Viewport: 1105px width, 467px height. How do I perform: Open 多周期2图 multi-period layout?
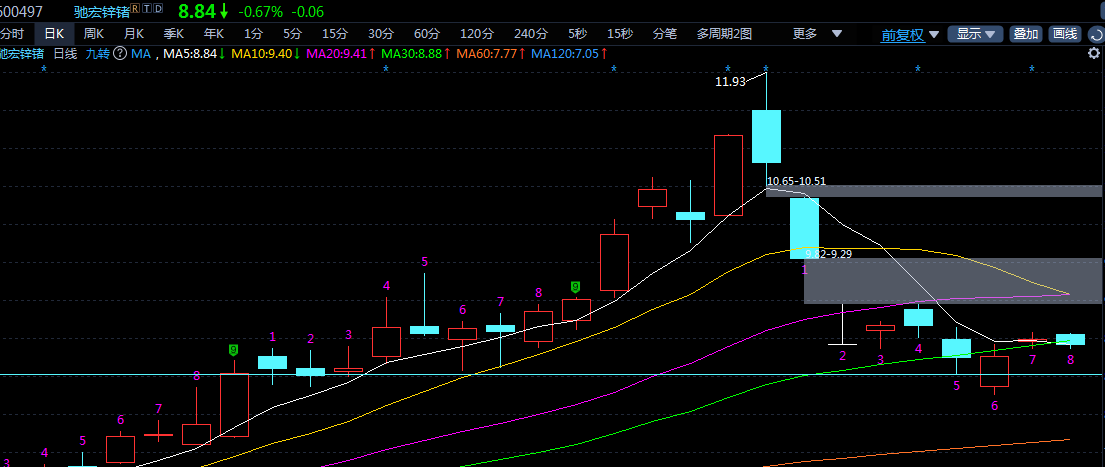pyautogui.click(x=724, y=34)
